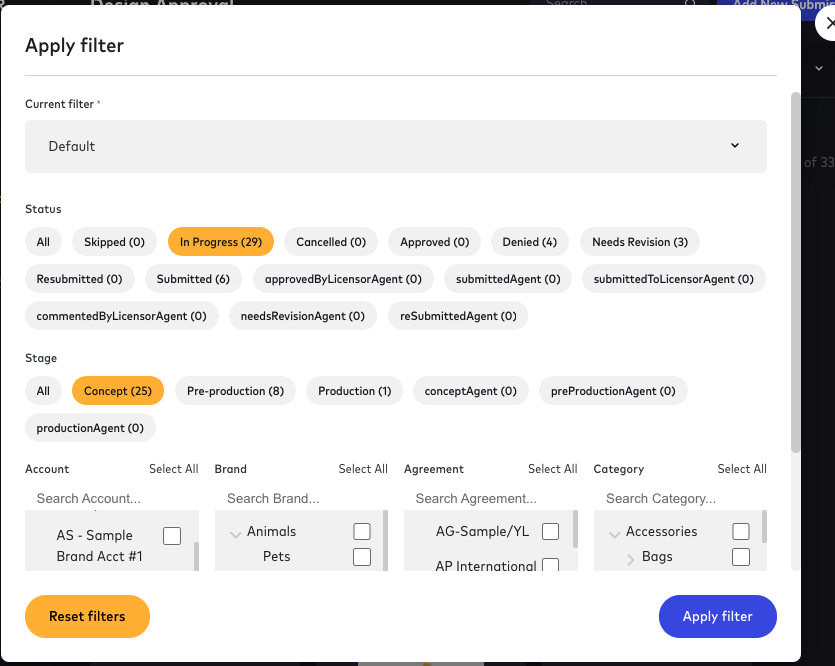The image size is (835, 666).
Task: Check the Animals brand checkbox
Action: pyautogui.click(x=361, y=531)
